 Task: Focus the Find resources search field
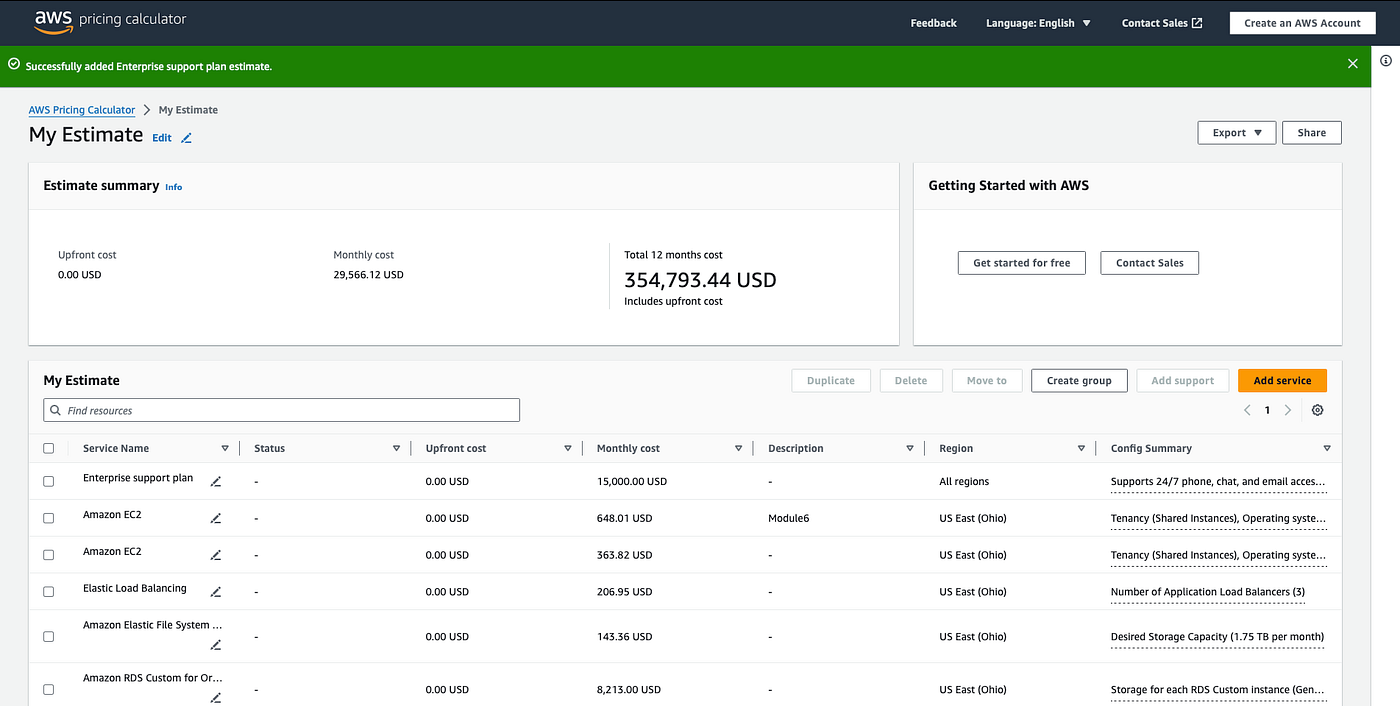pos(282,410)
